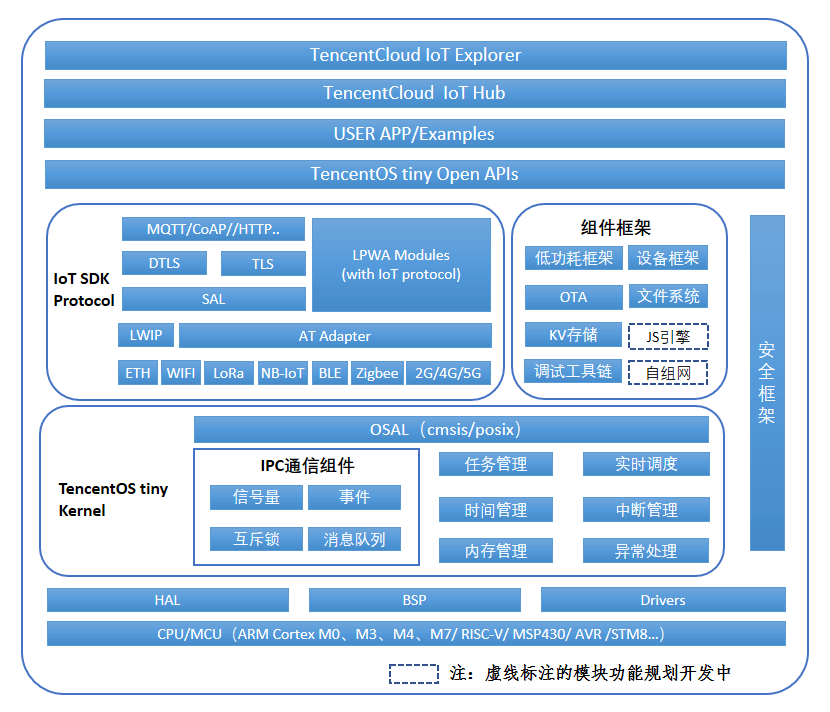Select the 消息队列 box in IPC
This screenshot has height=712, width=830.
click(x=354, y=539)
